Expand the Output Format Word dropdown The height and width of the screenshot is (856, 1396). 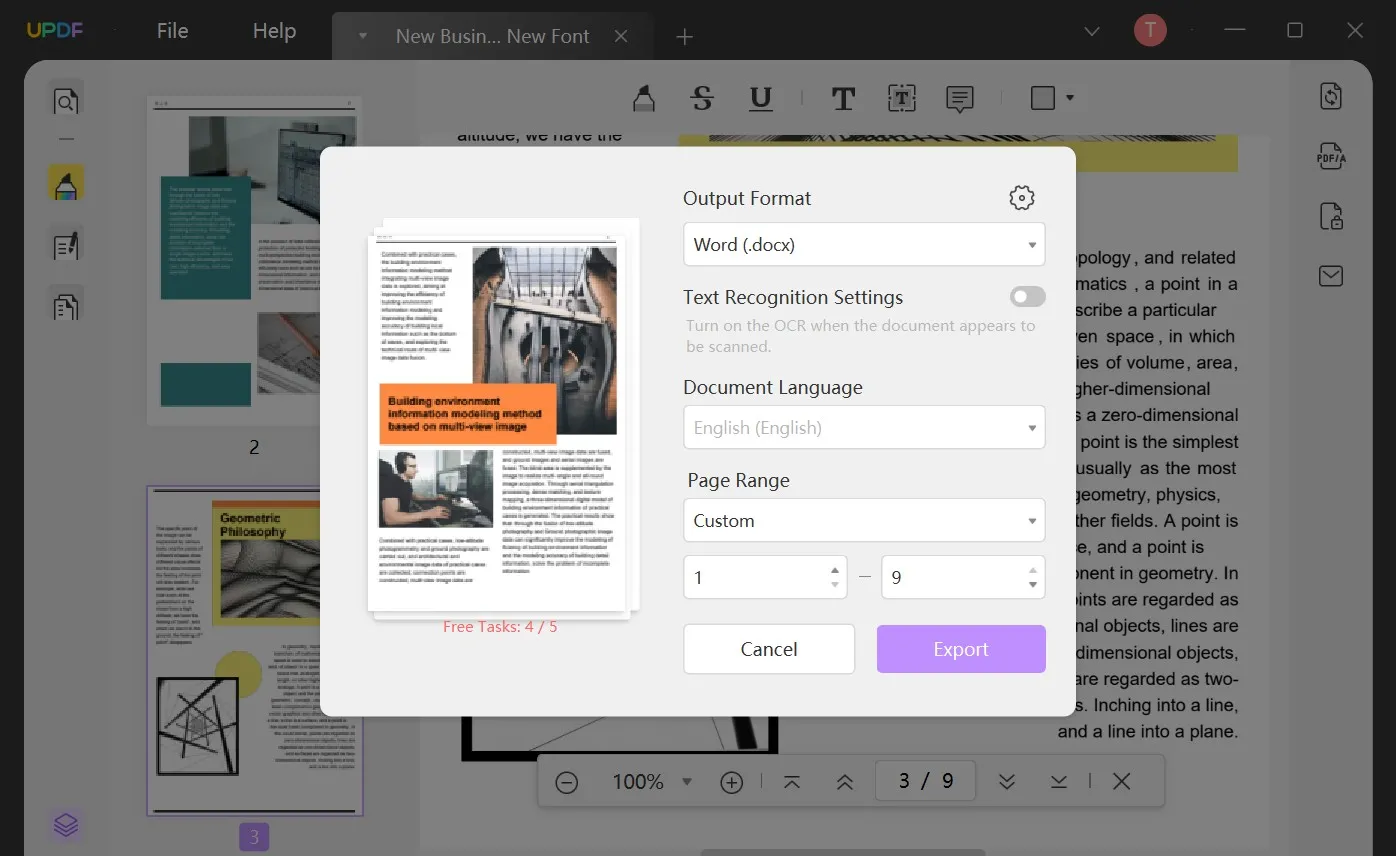point(863,245)
